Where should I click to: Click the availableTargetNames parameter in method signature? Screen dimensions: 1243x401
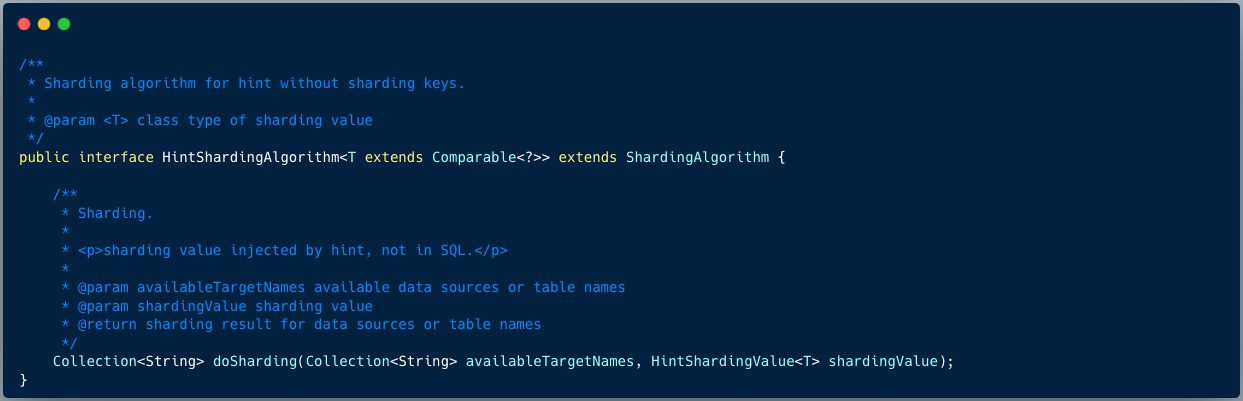click(550, 362)
